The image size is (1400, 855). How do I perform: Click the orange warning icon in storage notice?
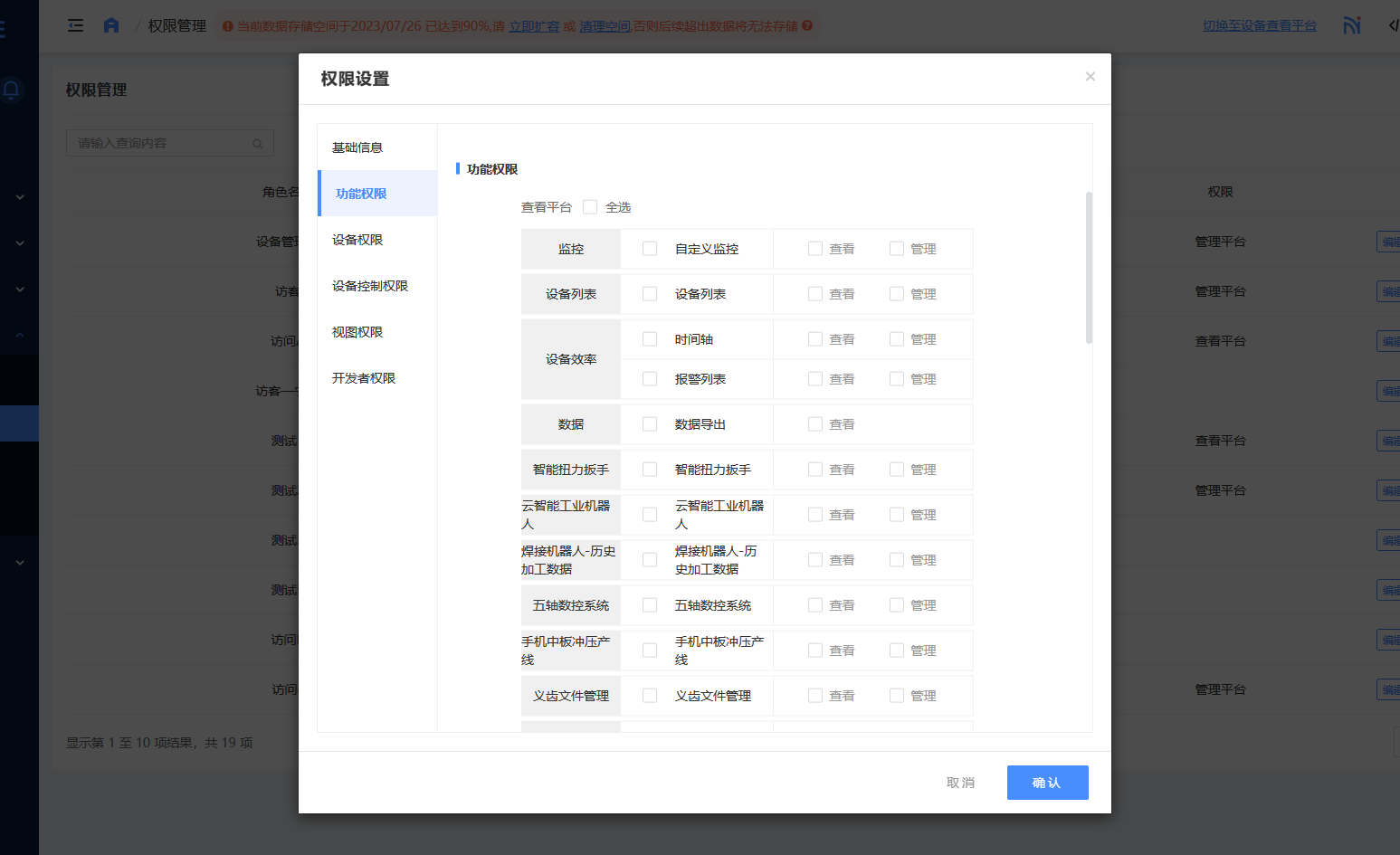pyautogui.click(x=228, y=26)
